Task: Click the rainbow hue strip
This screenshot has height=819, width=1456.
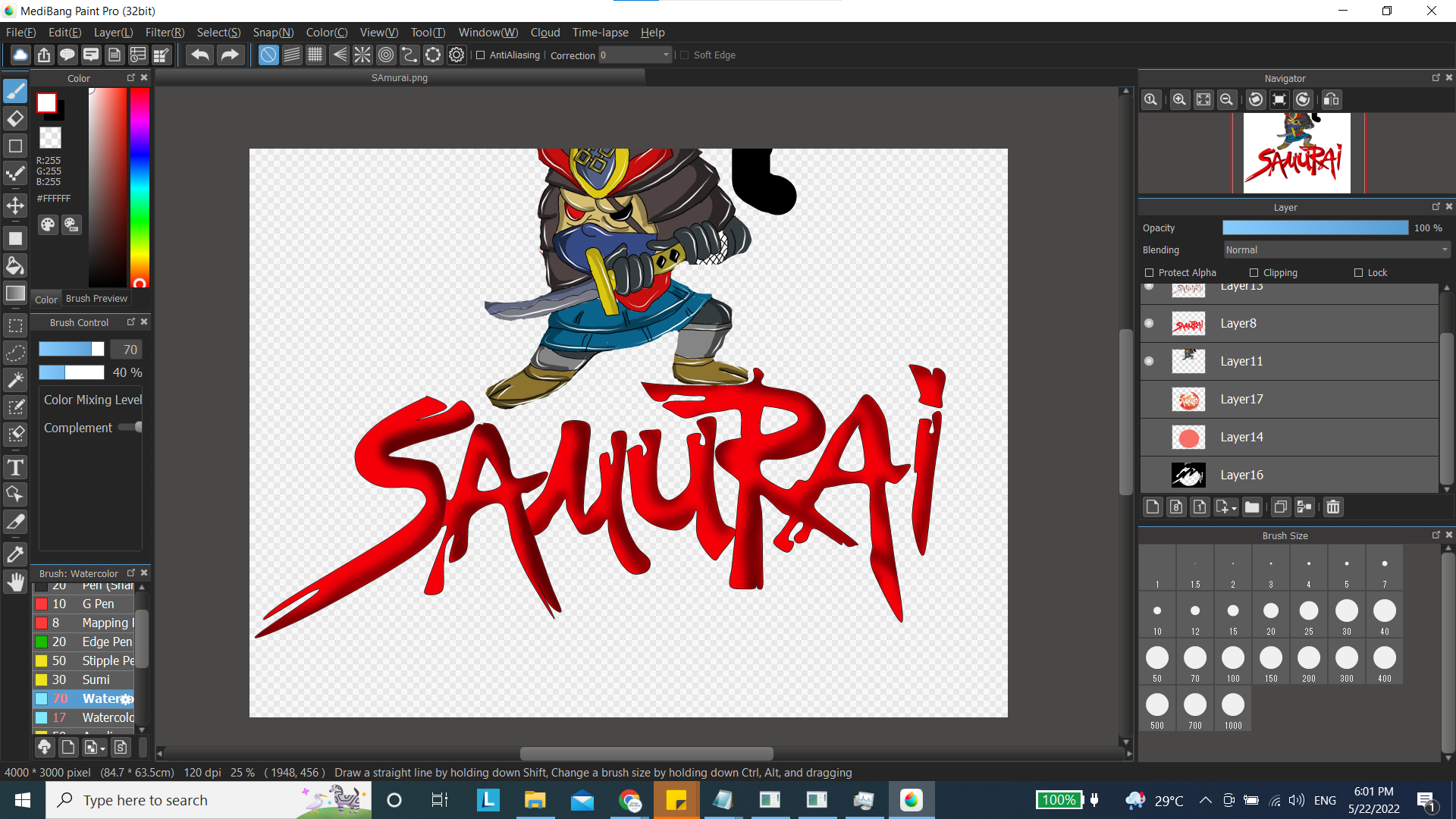Action: click(140, 187)
